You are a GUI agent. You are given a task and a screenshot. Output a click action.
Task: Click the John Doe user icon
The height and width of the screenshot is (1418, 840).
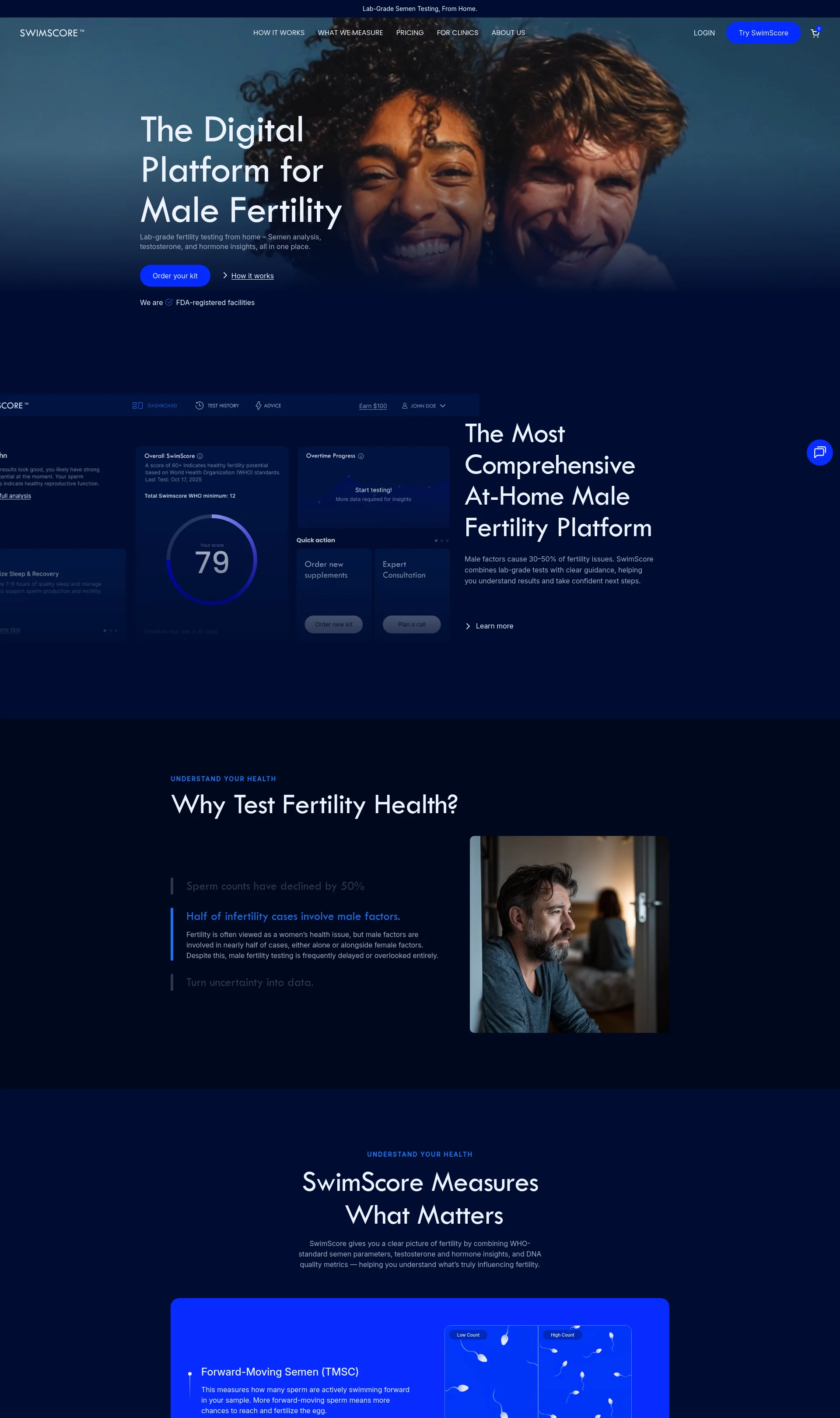(405, 405)
